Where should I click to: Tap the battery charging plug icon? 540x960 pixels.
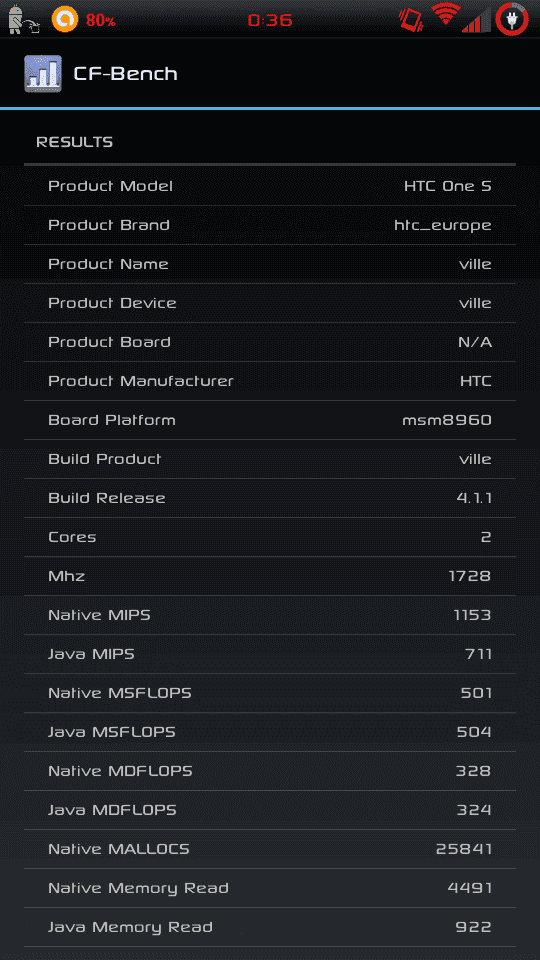click(x=512, y=19)
